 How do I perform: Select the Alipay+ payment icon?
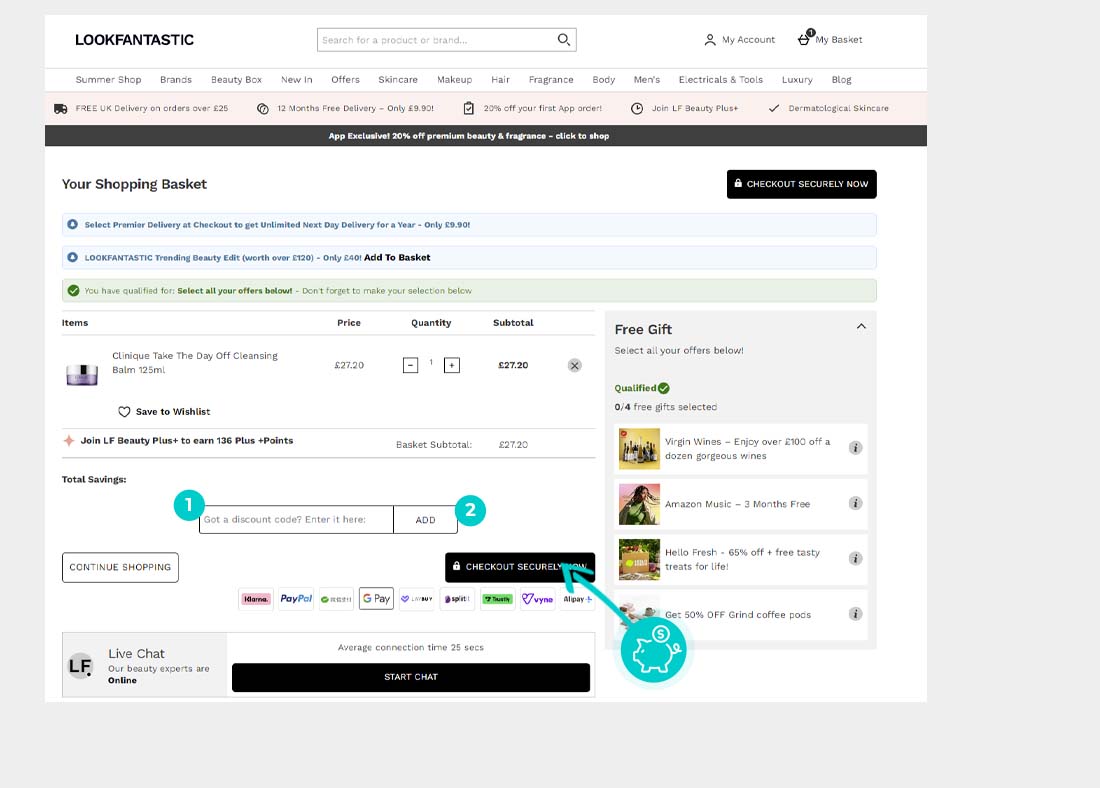577,599
